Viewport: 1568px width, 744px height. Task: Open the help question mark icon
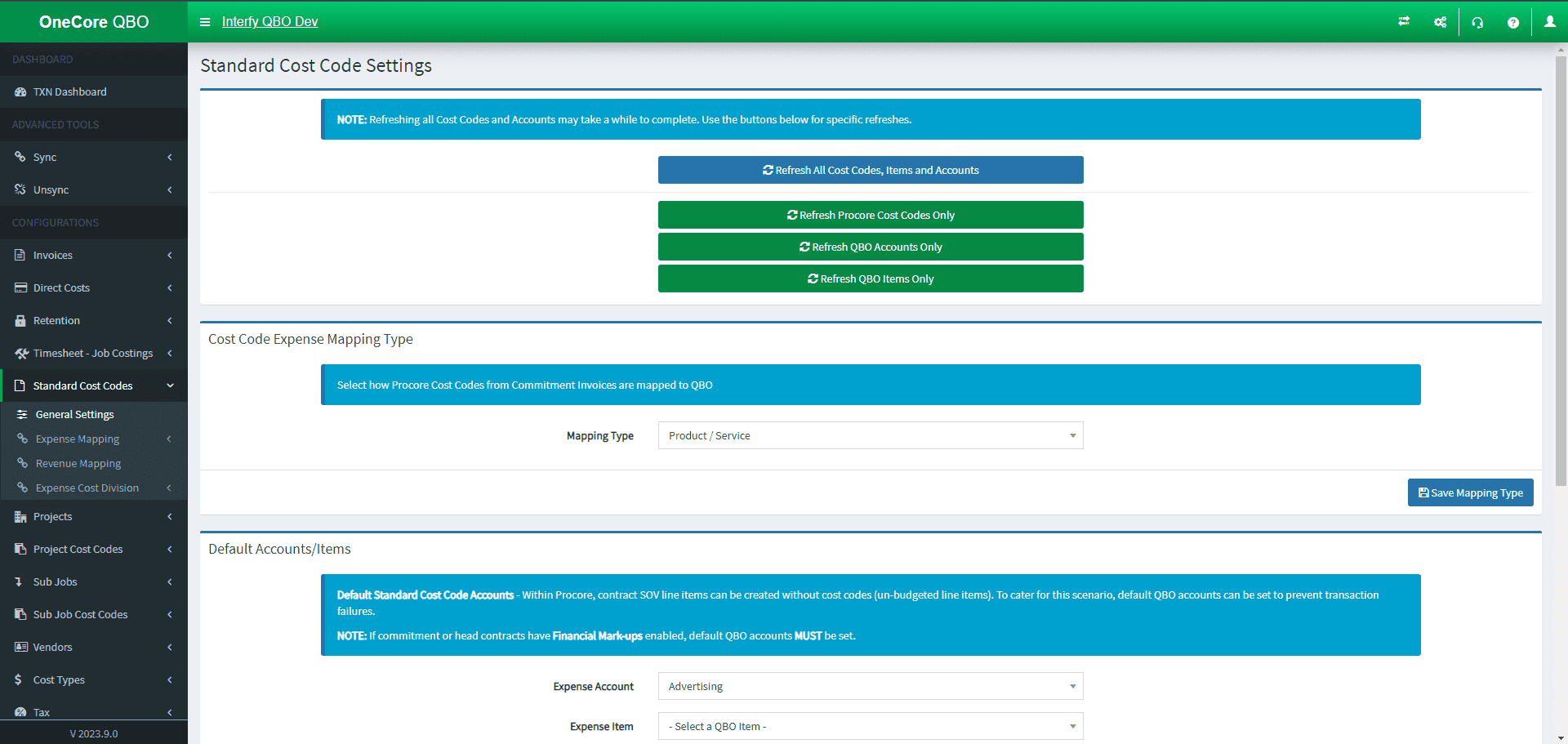pyautogui.click(x=1512, y=22)
